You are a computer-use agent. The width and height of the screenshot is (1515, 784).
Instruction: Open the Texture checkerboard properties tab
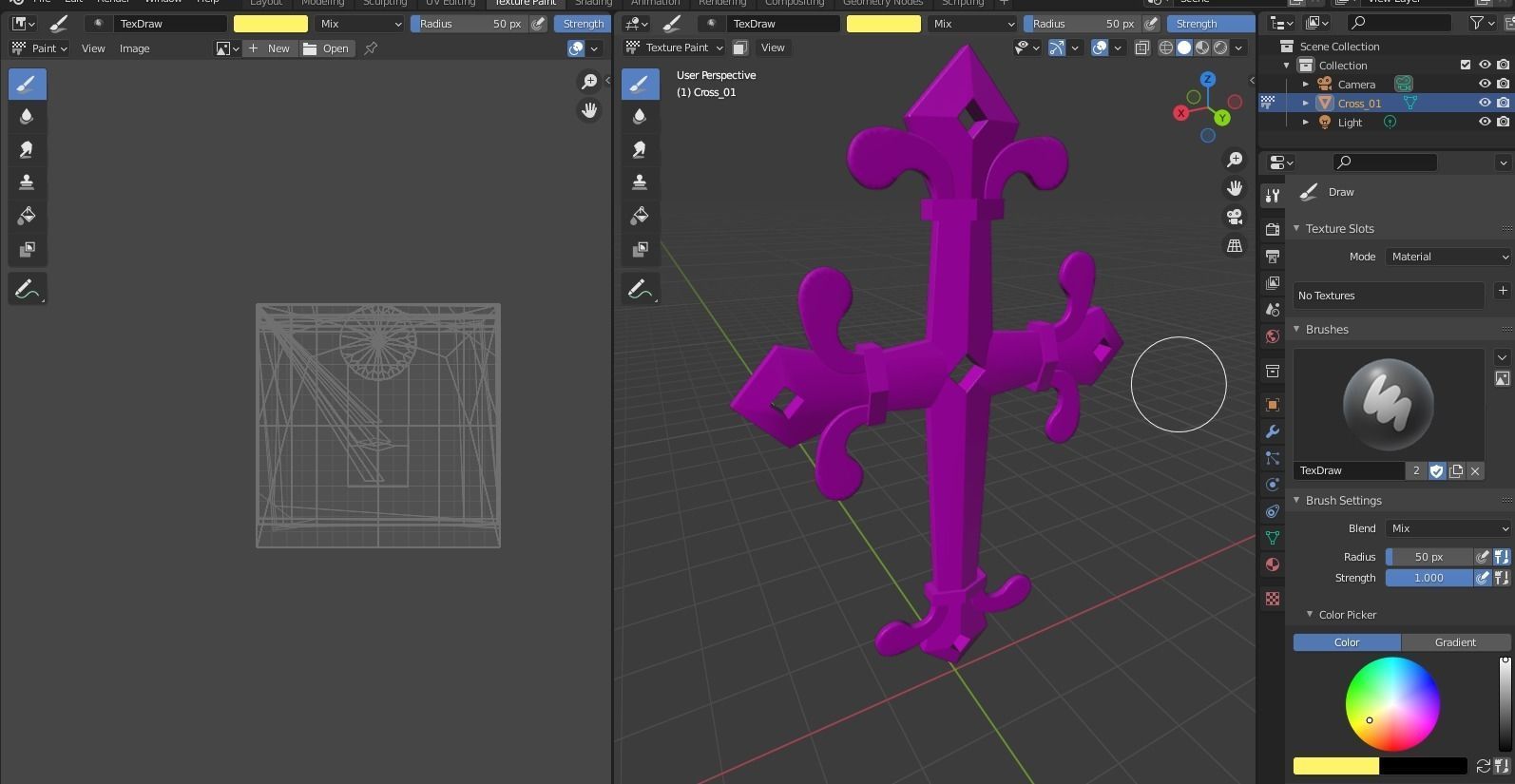pos(1272,599)
